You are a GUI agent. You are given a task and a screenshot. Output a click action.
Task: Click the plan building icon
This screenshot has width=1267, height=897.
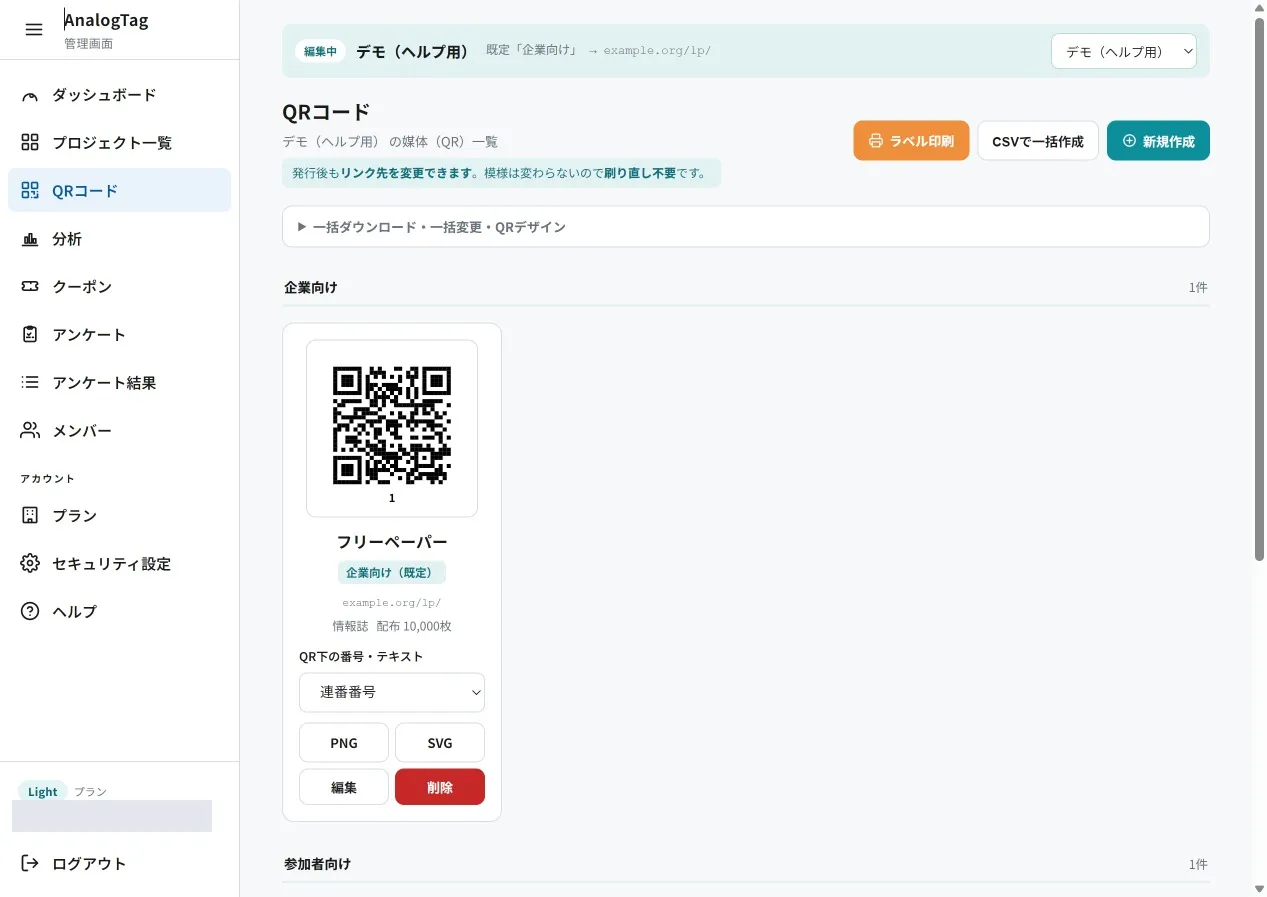click(x=30, y=515)
